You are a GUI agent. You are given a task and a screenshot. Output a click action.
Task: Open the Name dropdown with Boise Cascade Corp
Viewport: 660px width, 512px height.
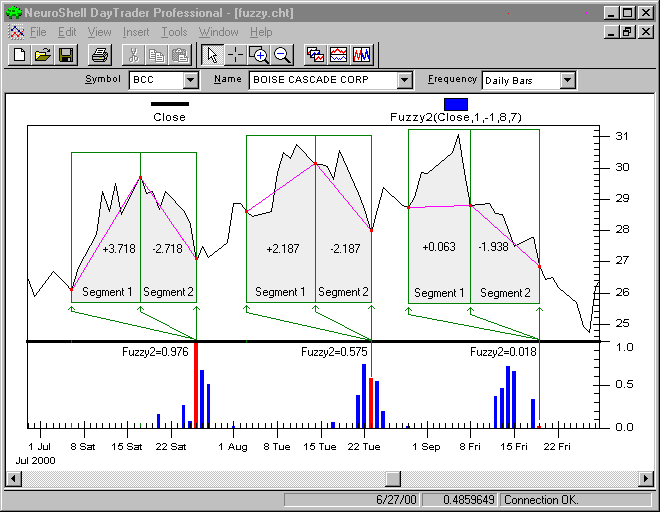click(x=404, y=80)
